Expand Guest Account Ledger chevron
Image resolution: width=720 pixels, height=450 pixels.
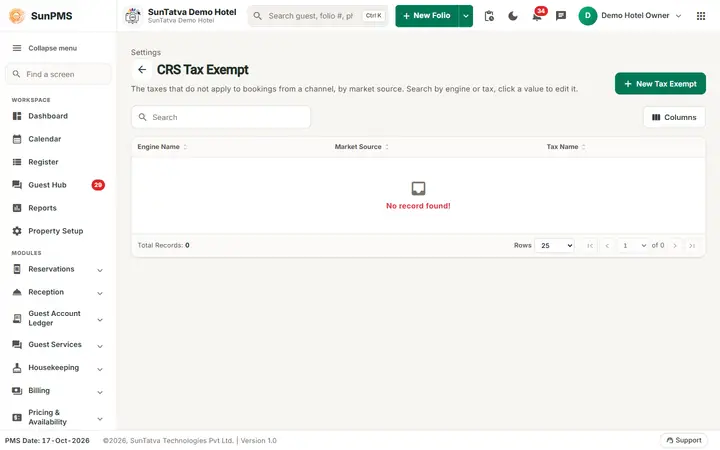[100, 320]
